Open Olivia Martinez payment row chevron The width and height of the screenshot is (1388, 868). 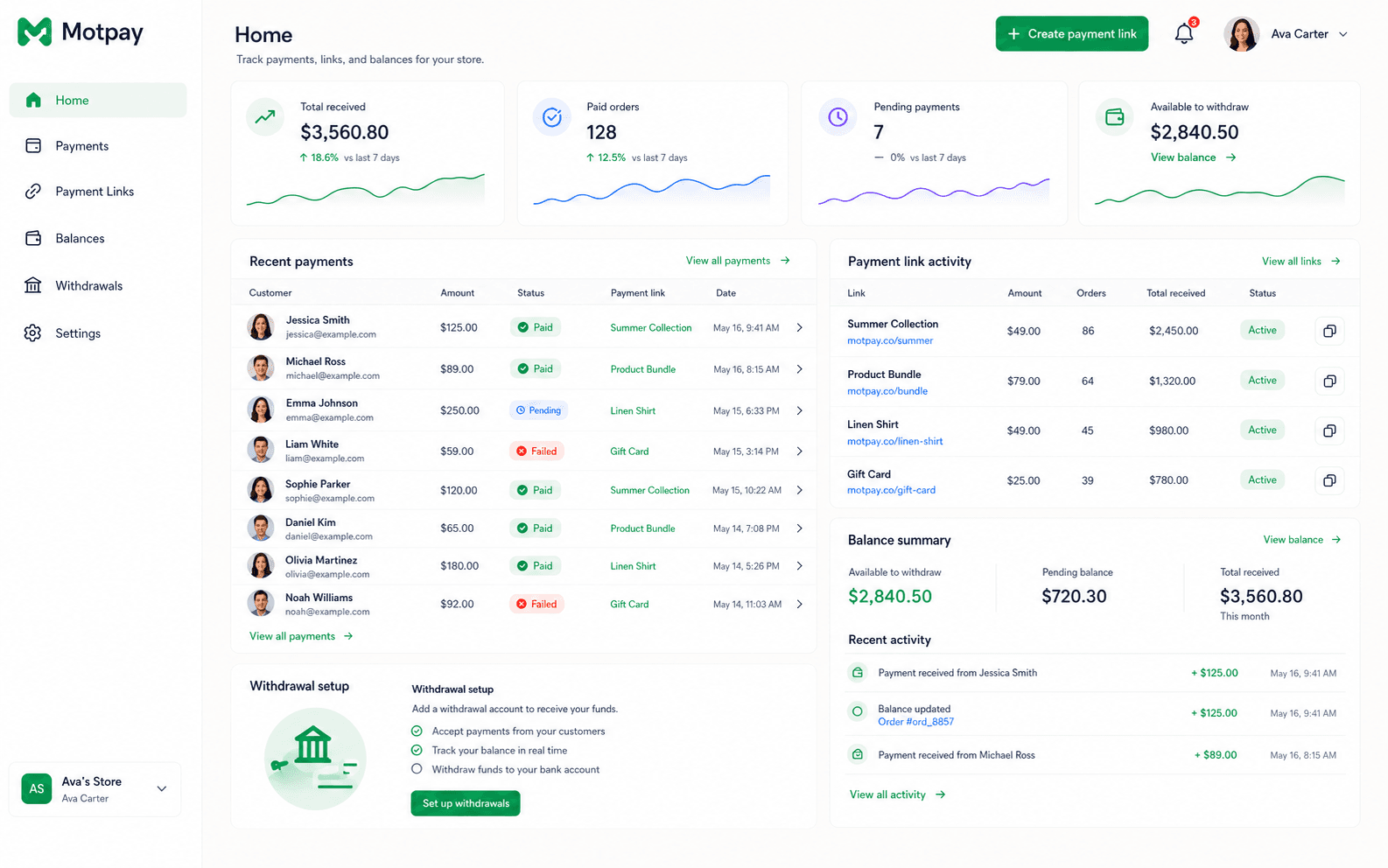[800, 566]
